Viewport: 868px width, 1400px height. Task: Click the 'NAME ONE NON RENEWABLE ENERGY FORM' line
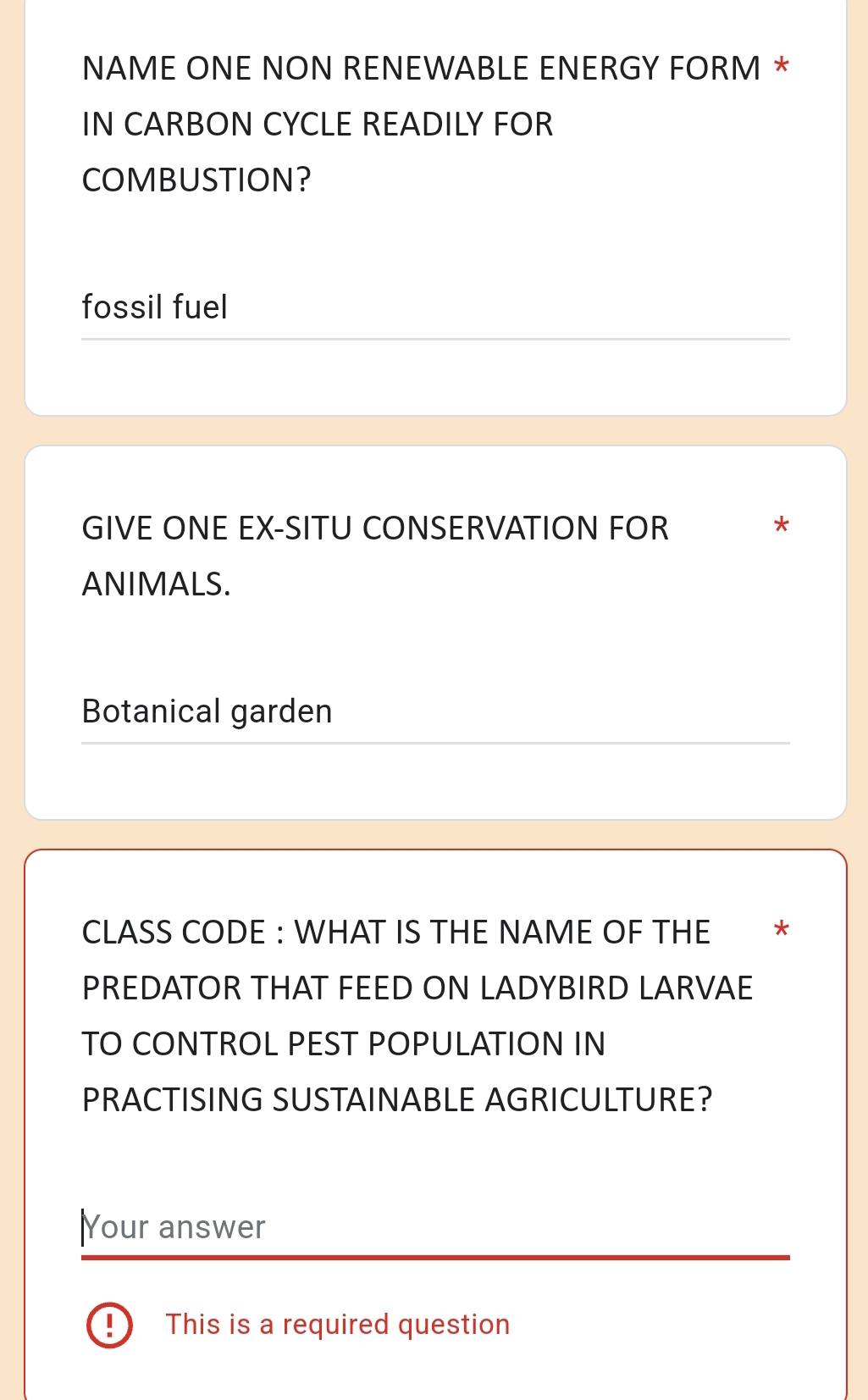[421, 69]
